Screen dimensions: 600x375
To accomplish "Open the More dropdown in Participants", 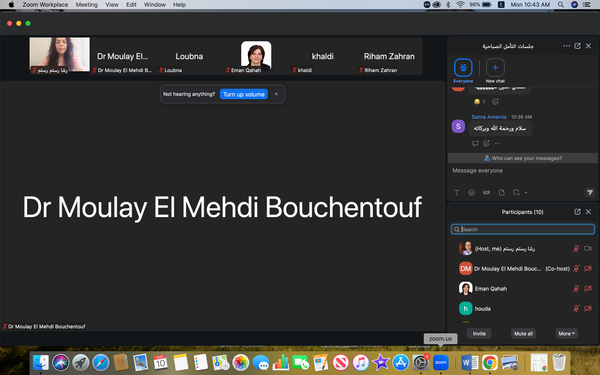I will point(567,334).
